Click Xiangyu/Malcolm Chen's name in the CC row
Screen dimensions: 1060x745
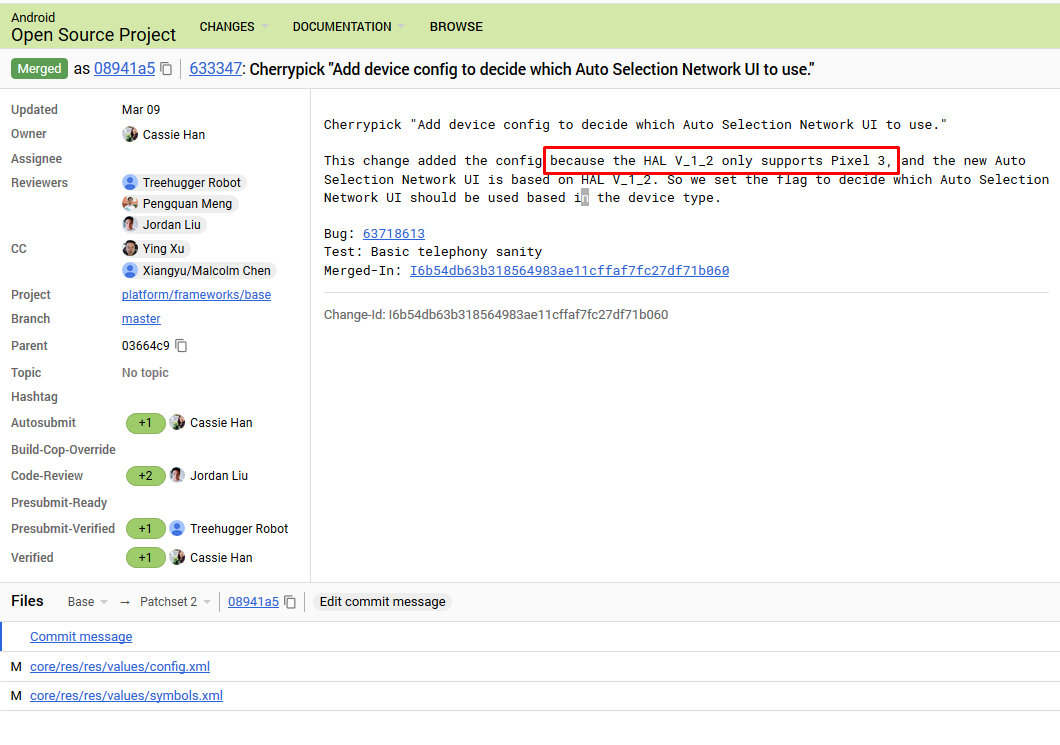[207, 270]
